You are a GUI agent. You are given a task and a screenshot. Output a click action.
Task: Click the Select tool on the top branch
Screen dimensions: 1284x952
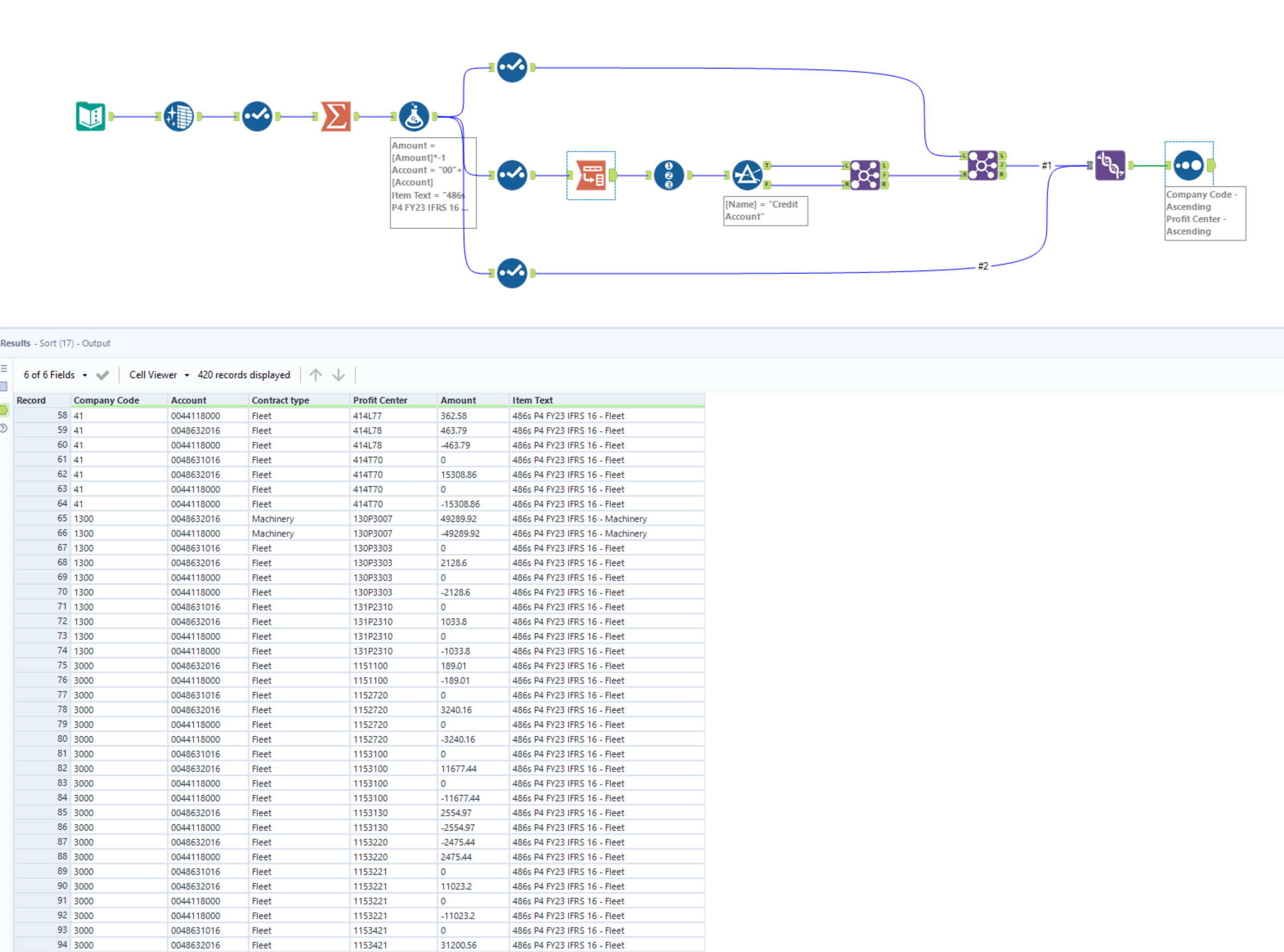tap(512, 68)
